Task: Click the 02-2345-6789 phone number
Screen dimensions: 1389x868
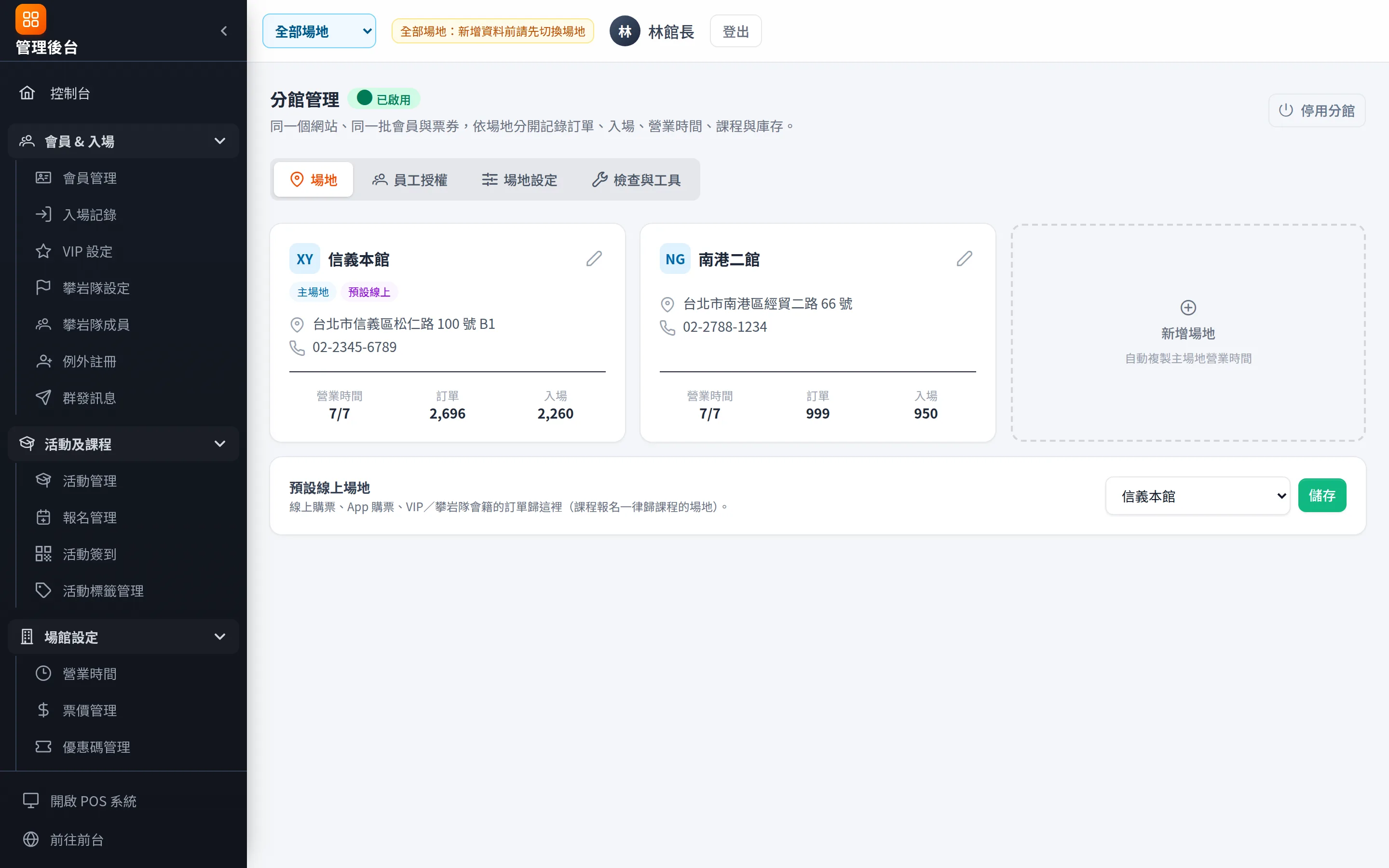Action: click(354, 347)
